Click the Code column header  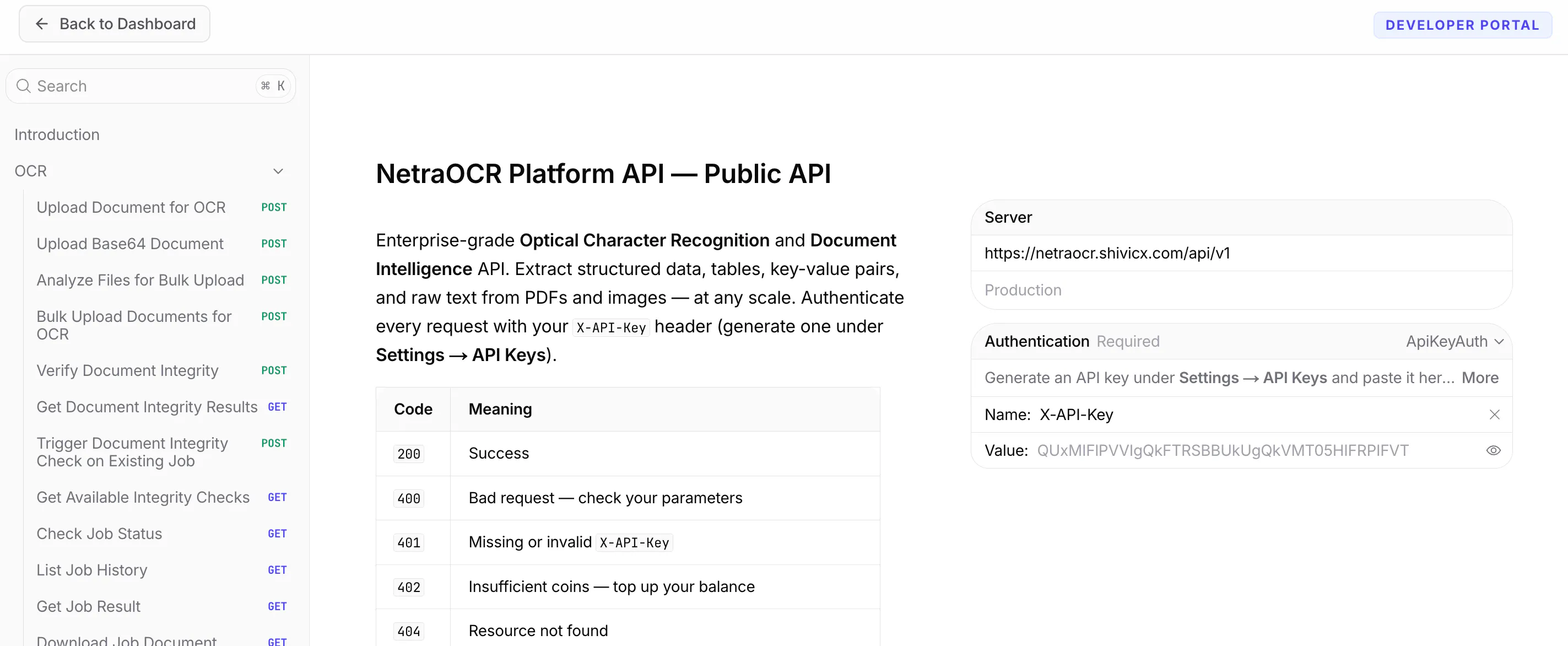413,410
